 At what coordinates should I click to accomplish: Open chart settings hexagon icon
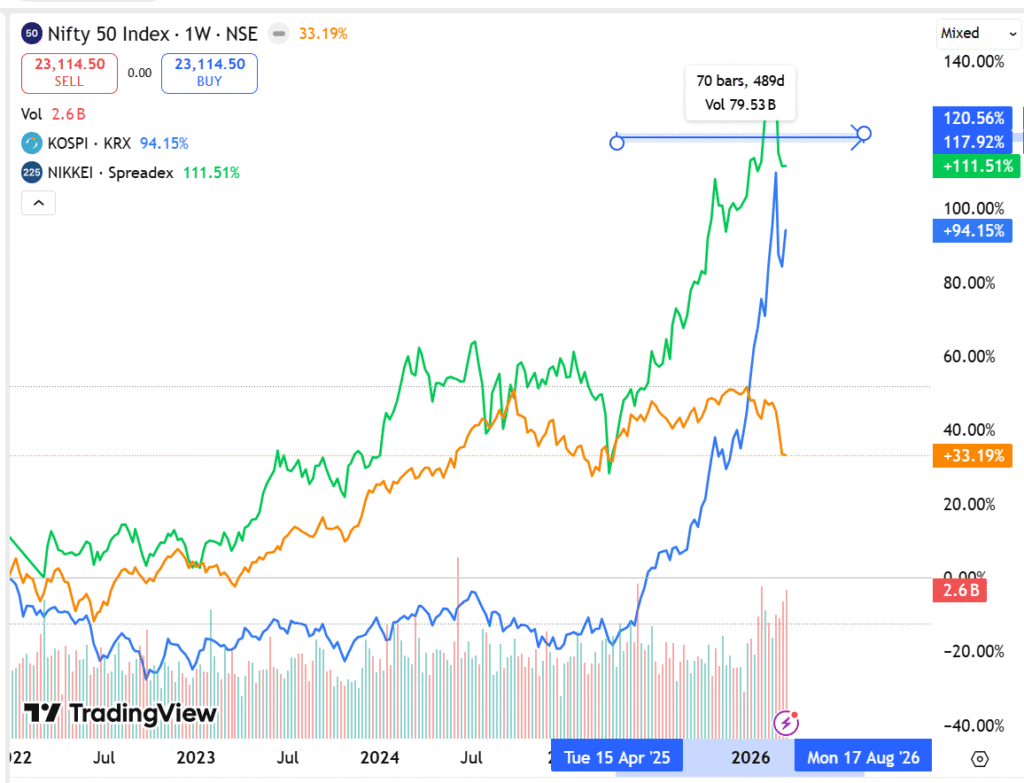(980, 758)
